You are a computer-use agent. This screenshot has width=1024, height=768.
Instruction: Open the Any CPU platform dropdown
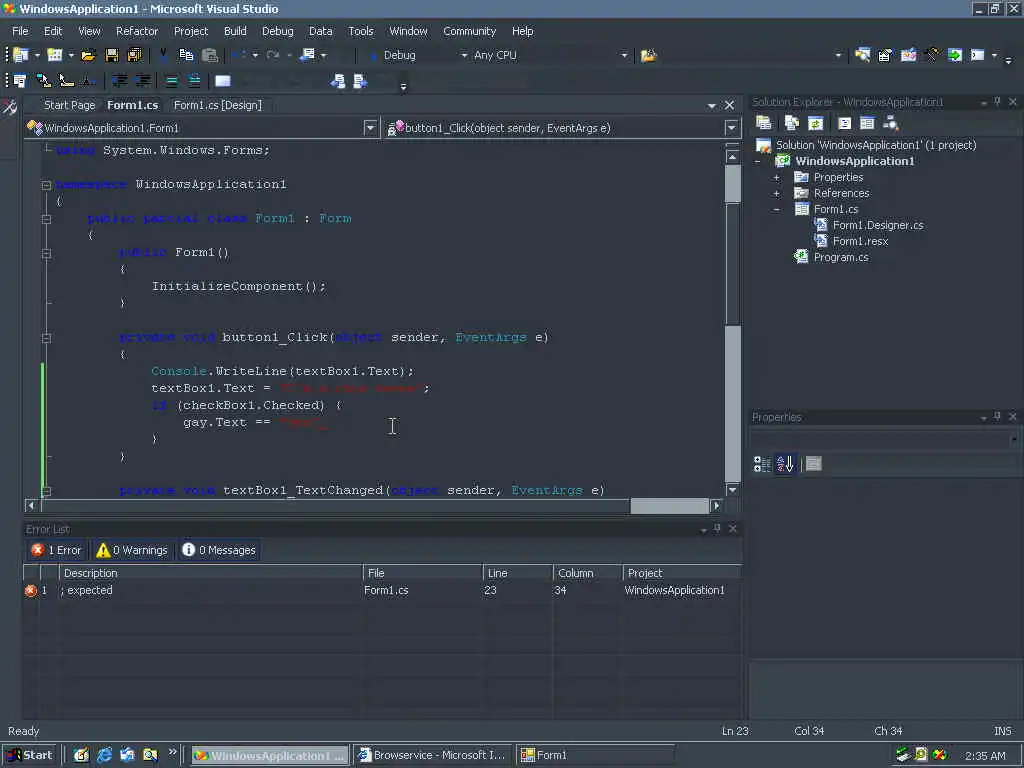click(624, 56)
